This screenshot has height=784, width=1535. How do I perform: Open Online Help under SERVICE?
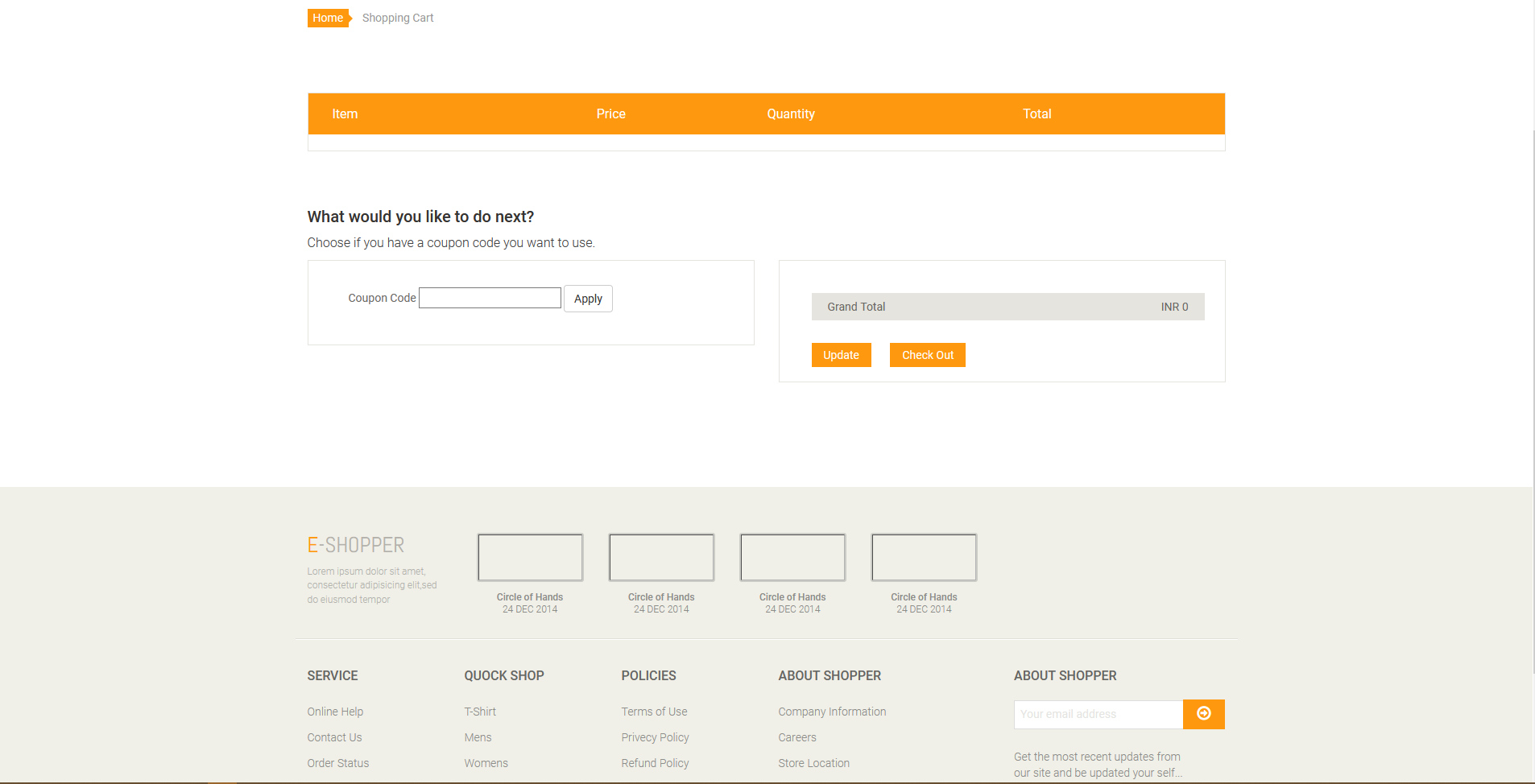334,712
